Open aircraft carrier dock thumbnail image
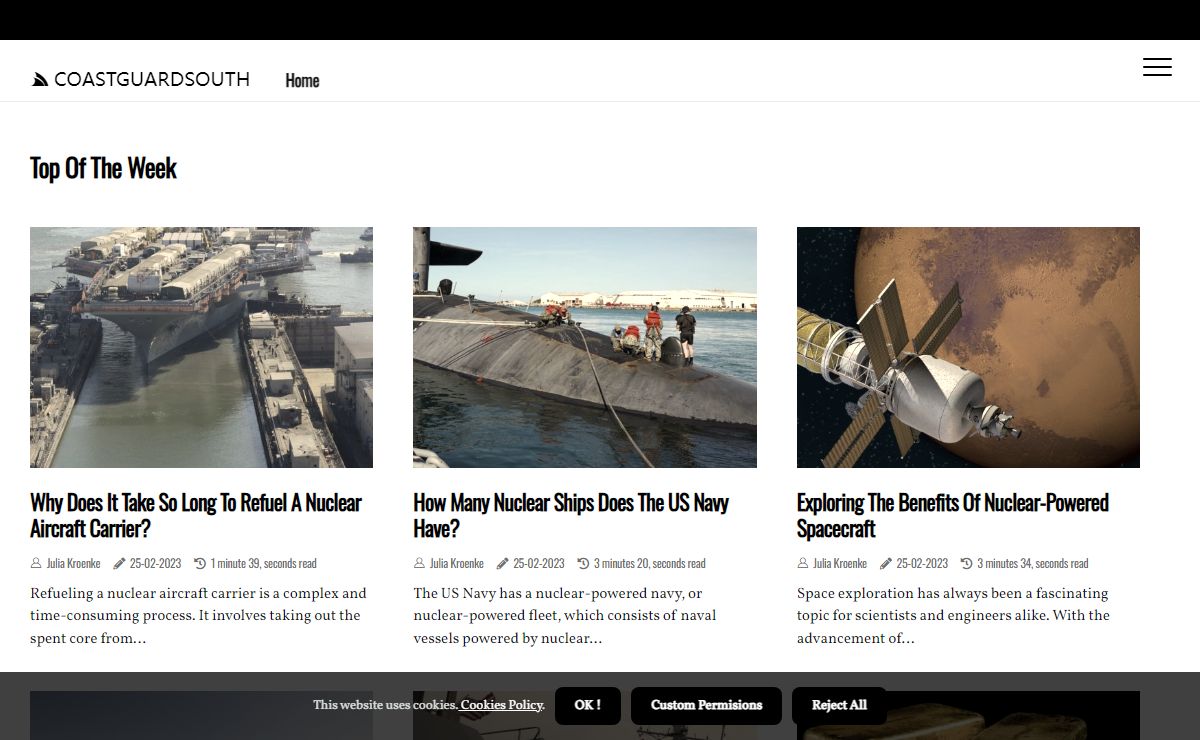This screenshot has width=1200, height=740. (x=201, y=347)
